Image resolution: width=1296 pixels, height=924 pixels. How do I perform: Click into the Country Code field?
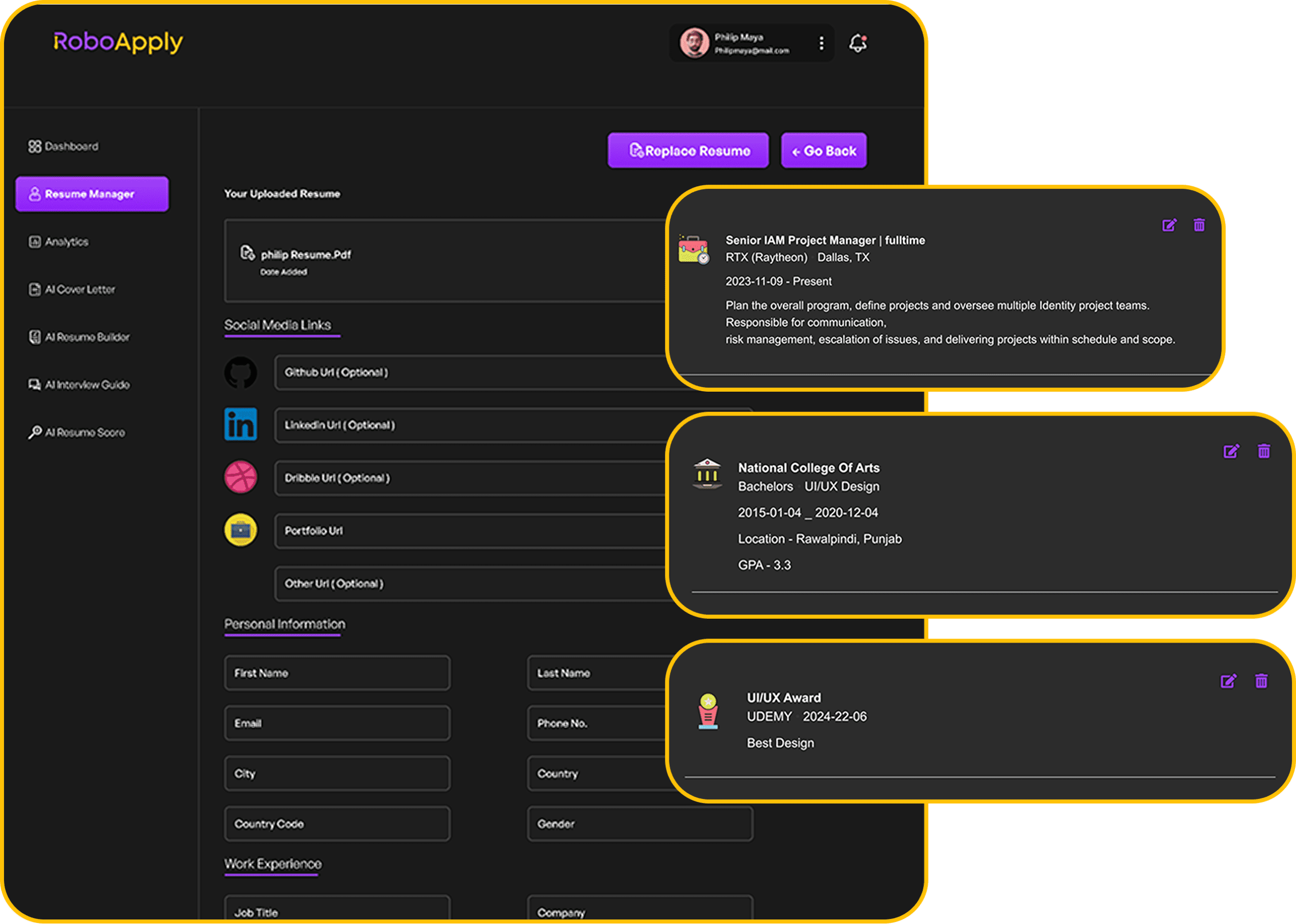(338, 824)
